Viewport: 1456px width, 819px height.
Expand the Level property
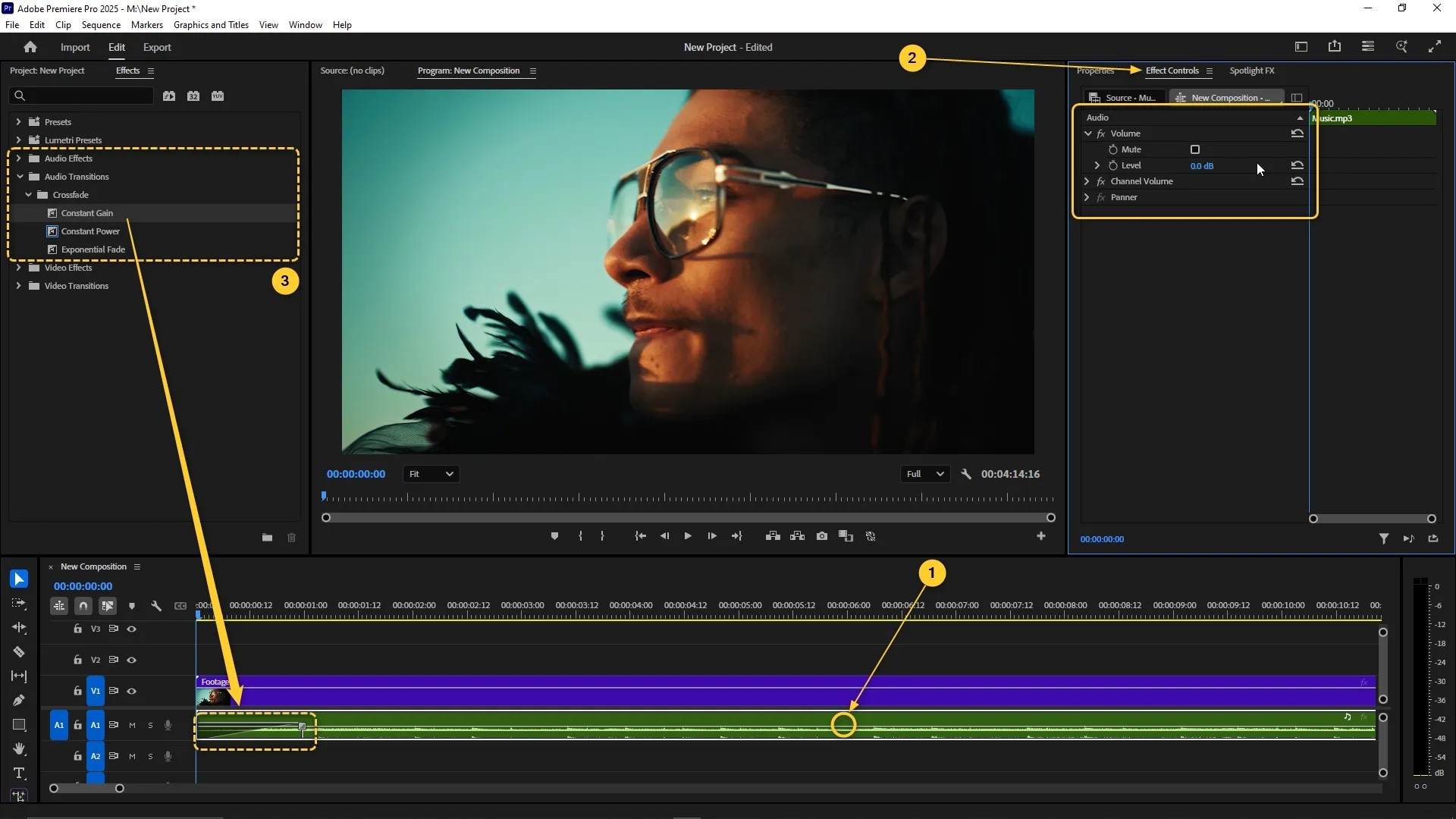click(x=1097, y=165)
